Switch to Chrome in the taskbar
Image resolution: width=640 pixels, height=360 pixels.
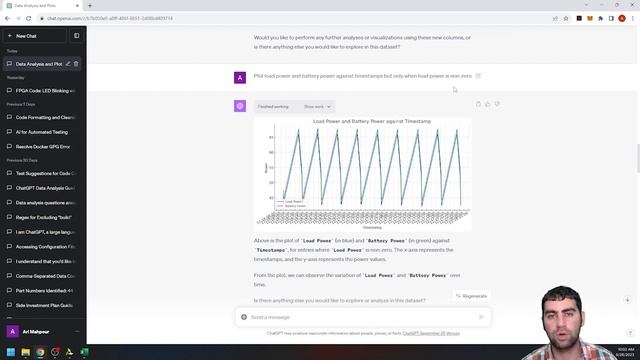40,352
